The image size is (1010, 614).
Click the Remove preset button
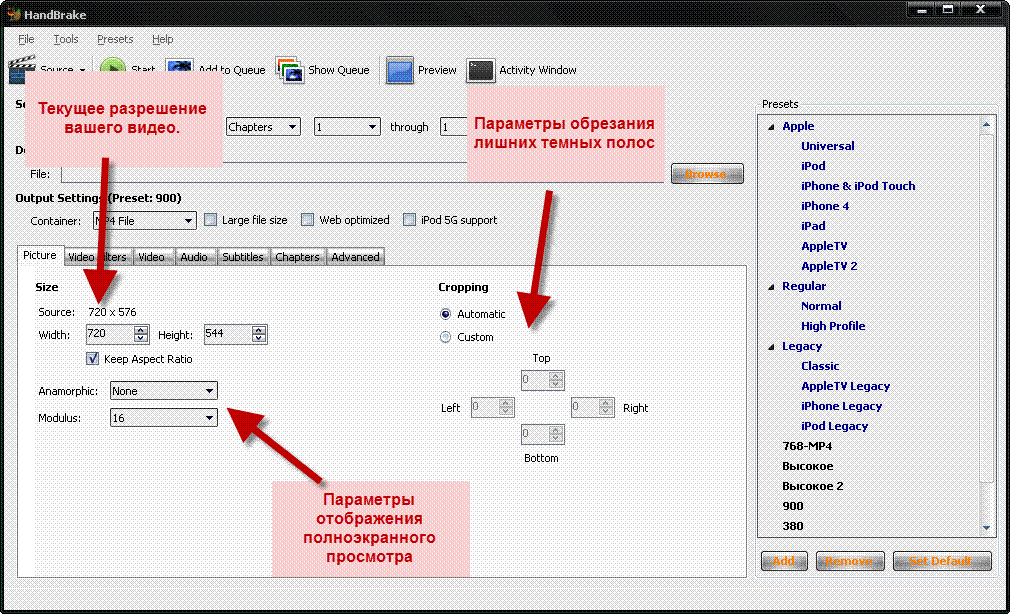[850, 561]
